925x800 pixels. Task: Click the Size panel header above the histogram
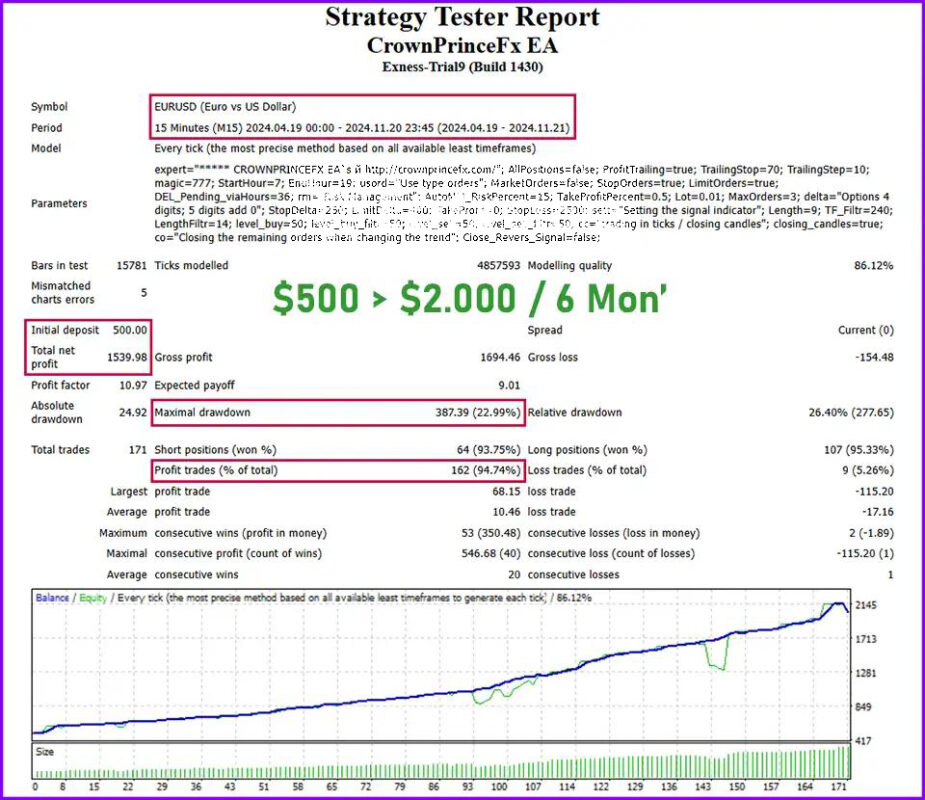(x=43, y=752)
